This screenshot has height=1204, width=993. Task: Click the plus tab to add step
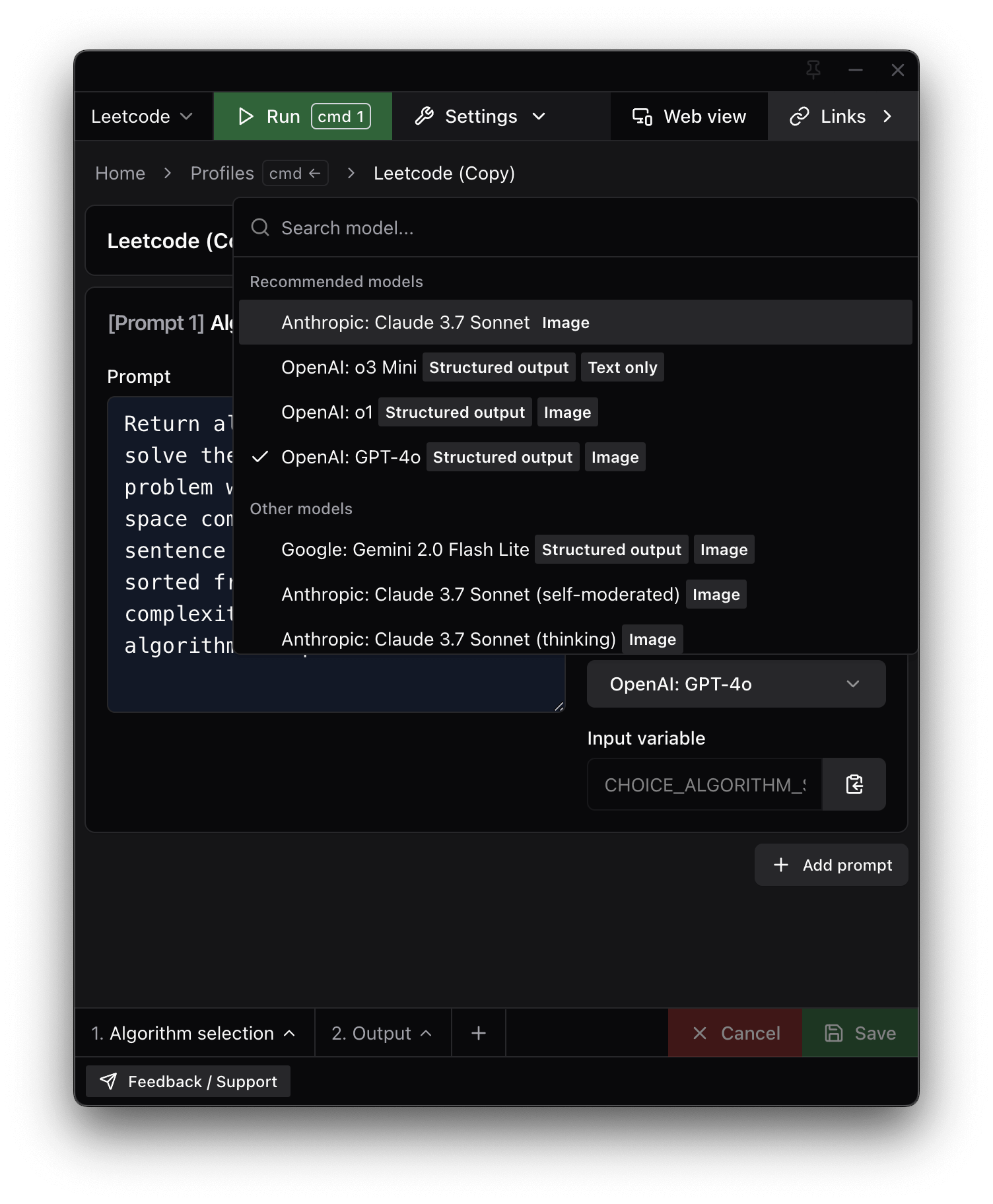479,1033
